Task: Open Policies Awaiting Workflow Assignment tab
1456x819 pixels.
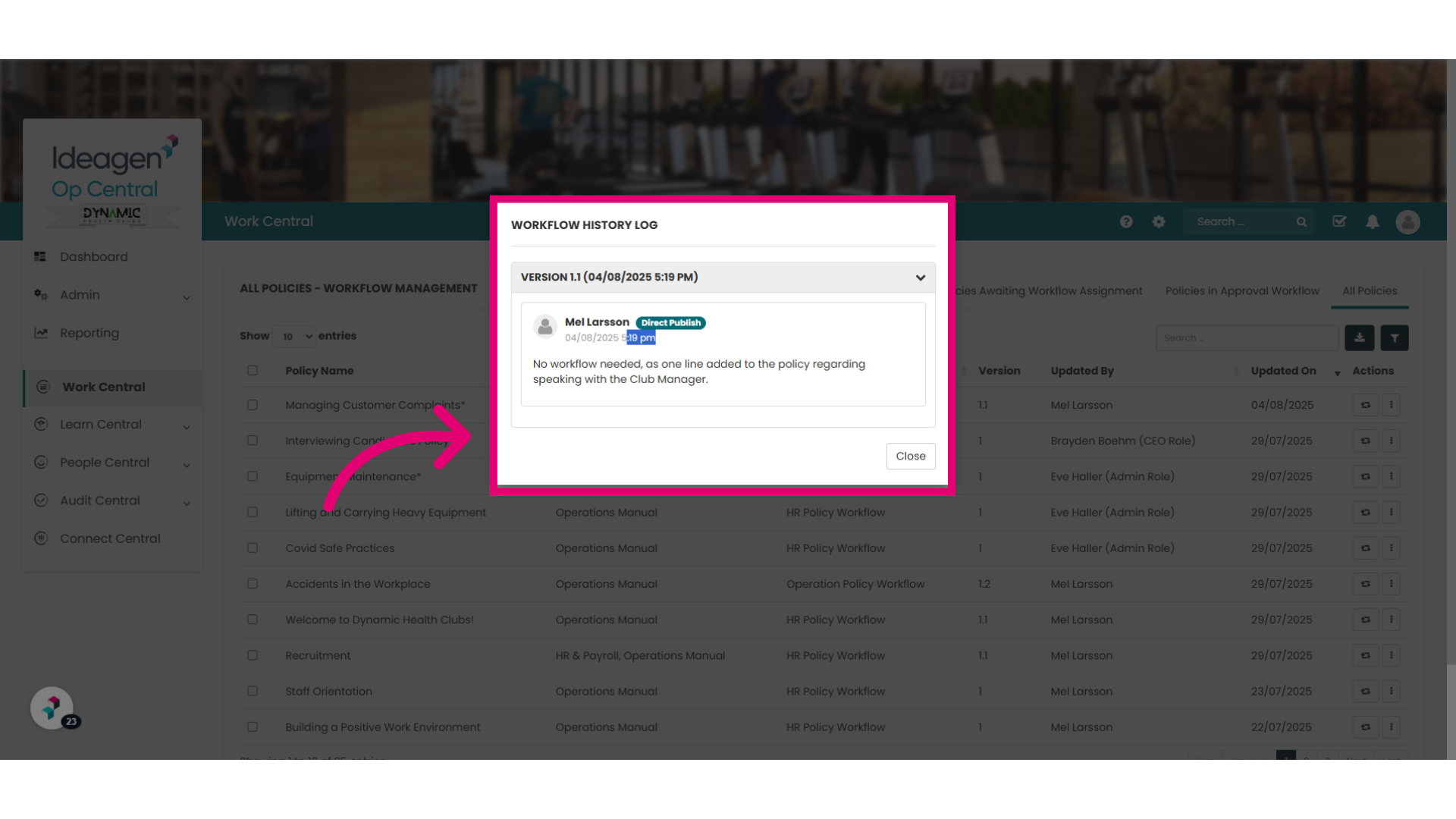Action: coord(1049,291)
